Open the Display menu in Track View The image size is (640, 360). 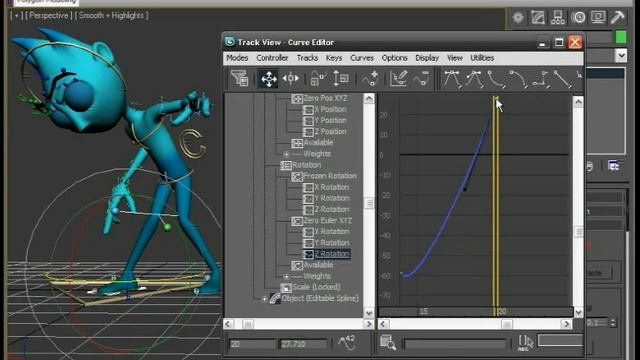427,58
